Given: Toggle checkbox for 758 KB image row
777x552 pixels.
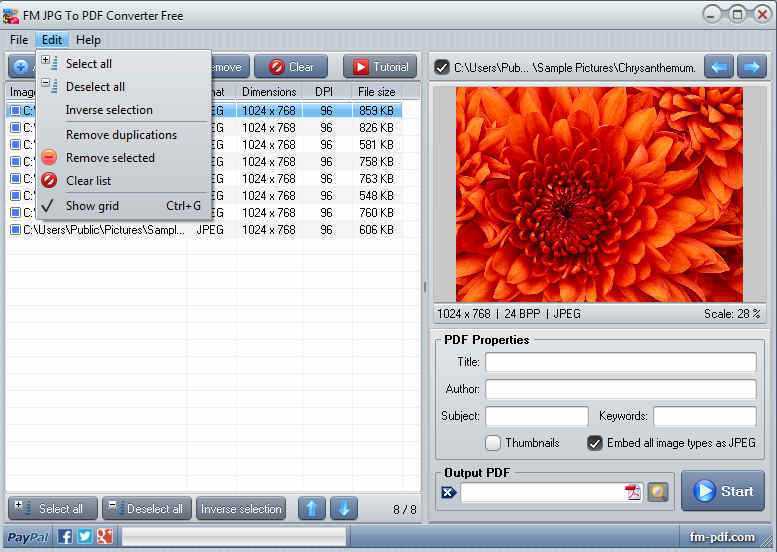Looking at the screenshot, I should (x=15, y=162).
